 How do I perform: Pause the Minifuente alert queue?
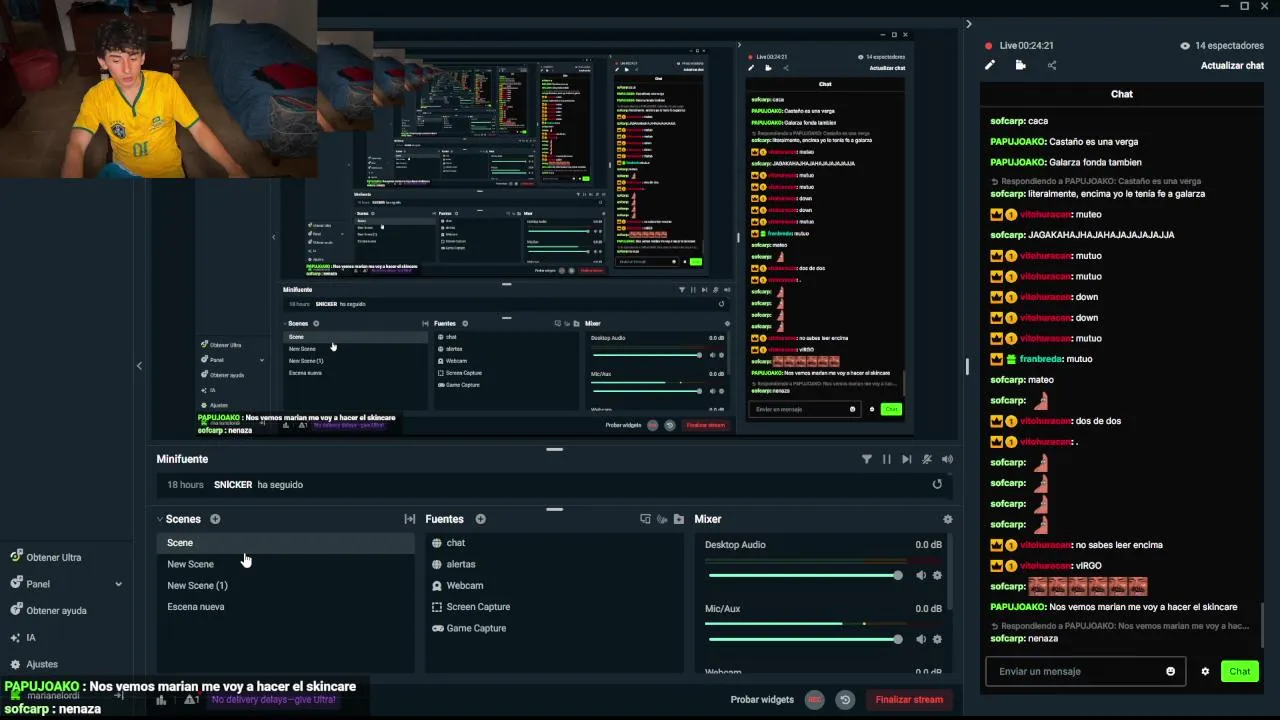coord(886,459)
